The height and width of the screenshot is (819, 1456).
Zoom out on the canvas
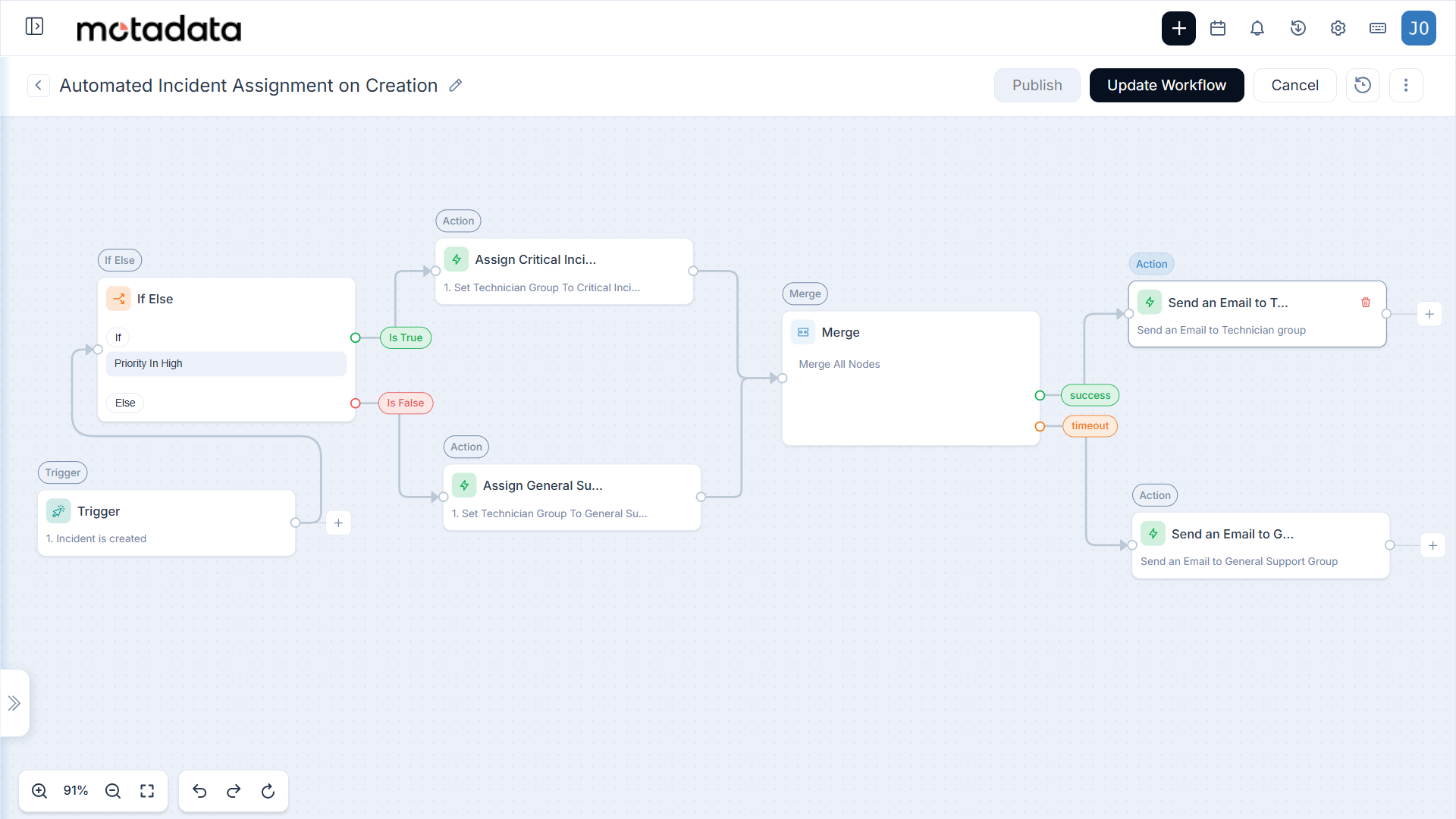click(113, 791)
